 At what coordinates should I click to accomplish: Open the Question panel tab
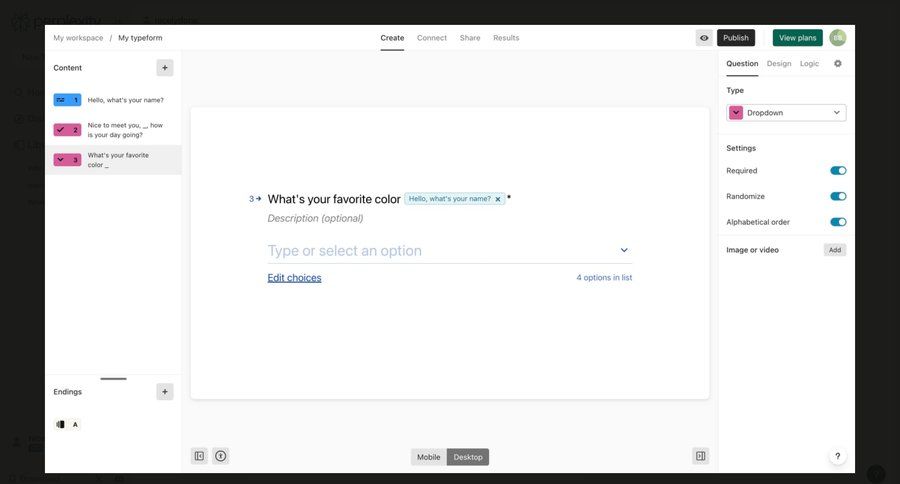coord(742,64)
